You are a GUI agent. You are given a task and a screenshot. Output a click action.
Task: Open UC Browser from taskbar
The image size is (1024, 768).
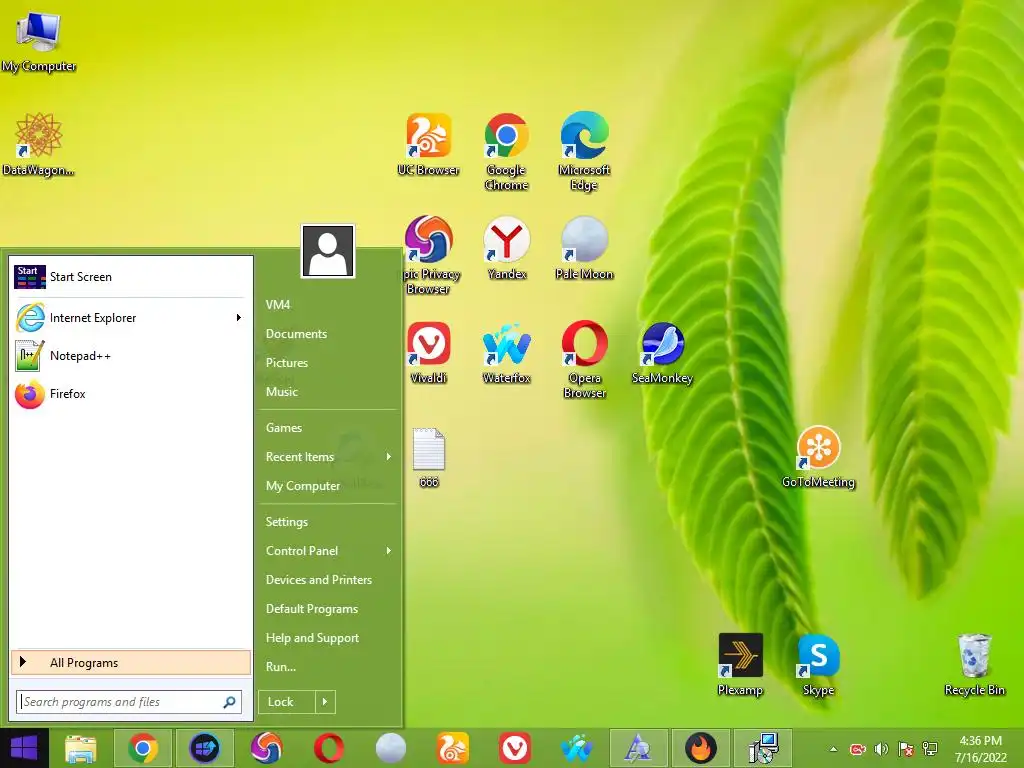pos(453,748)
